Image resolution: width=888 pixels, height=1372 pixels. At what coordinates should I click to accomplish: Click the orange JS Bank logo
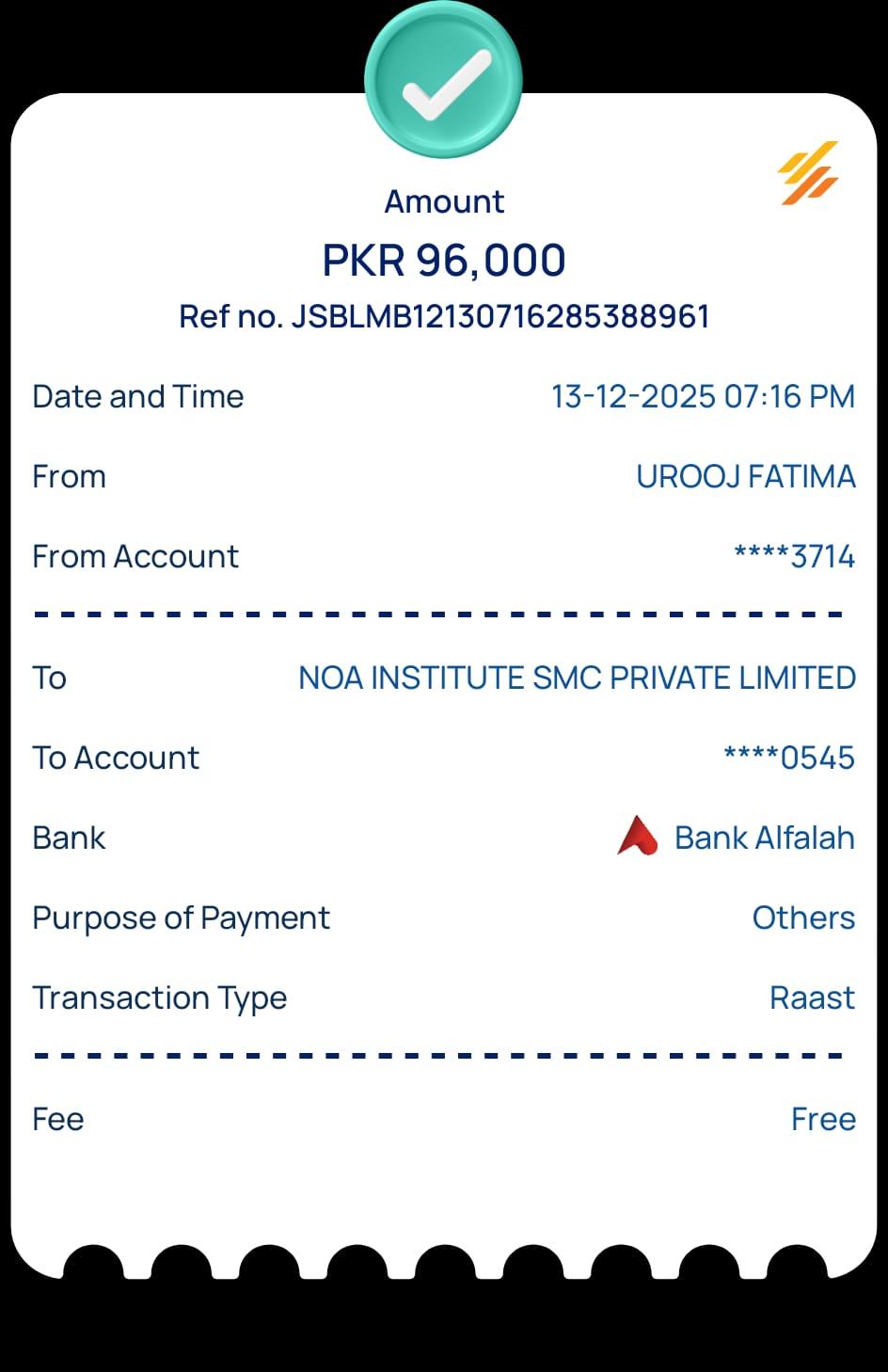(808, 173)
